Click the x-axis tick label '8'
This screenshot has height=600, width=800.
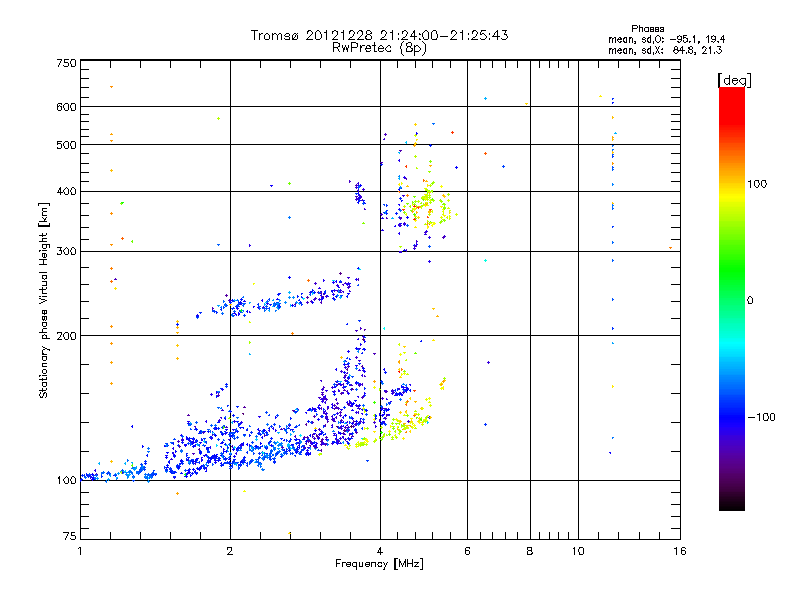coord(530,551)
